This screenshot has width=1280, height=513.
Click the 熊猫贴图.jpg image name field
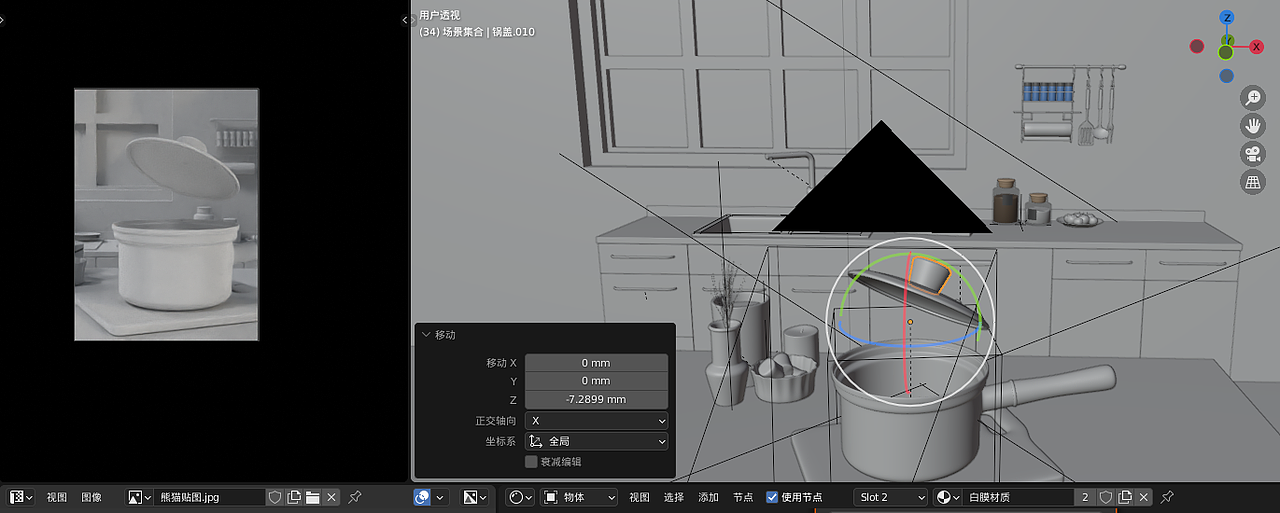(210, 497)
